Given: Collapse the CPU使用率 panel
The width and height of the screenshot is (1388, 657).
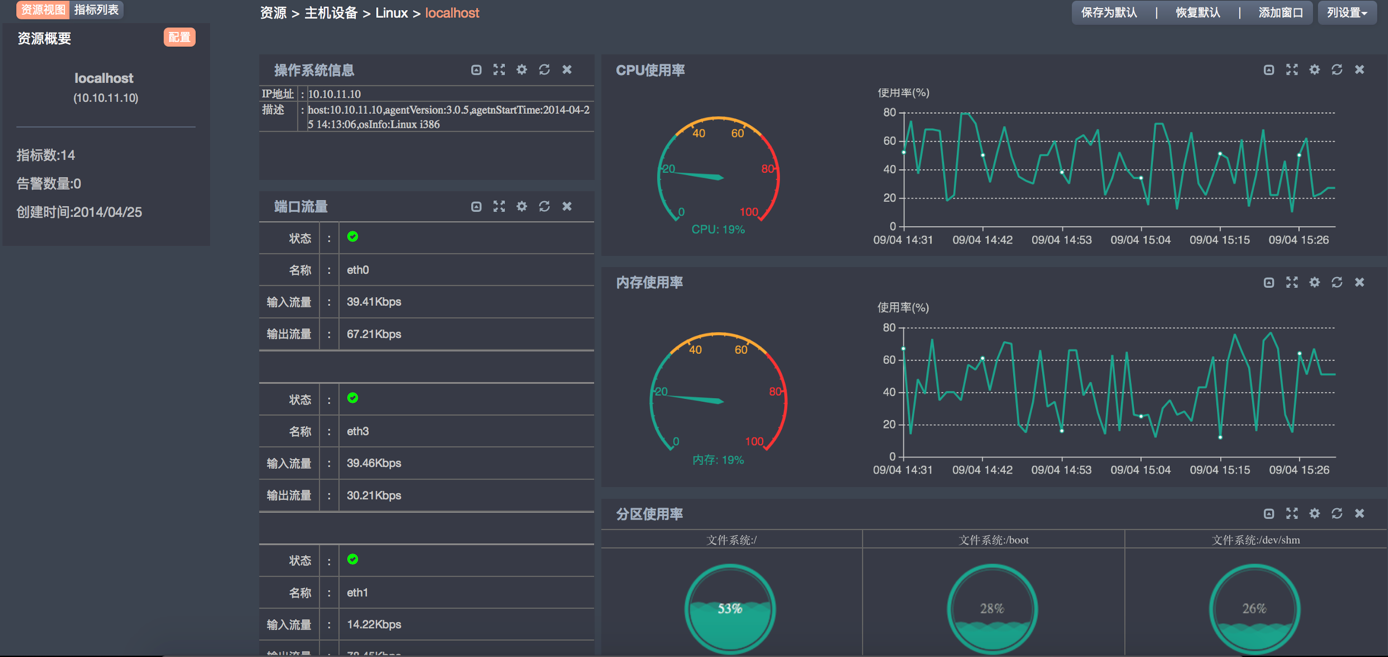Looking at the screenshot, I should (x=1269, y=70).
